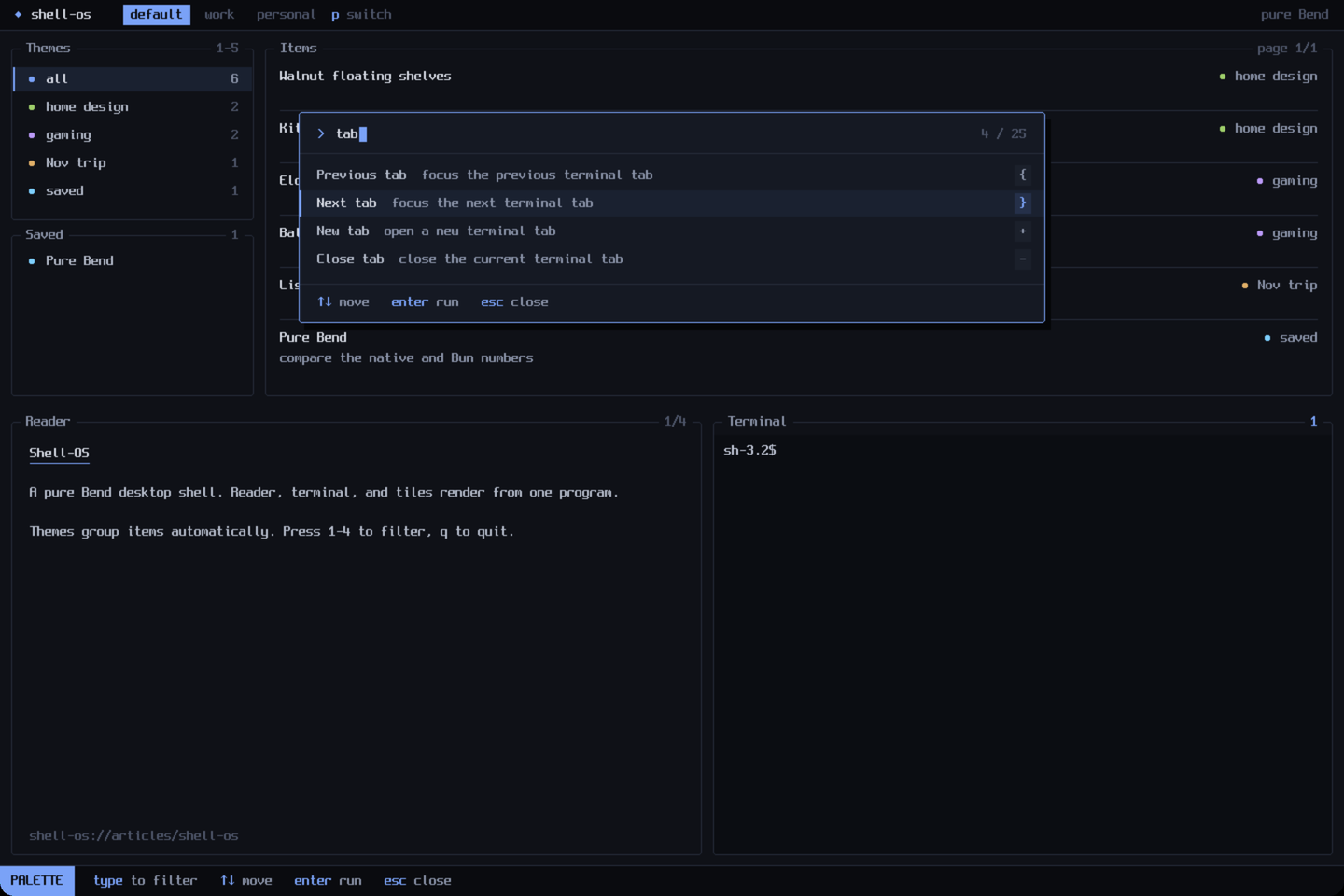The width and height of the screenshot is (1344, 896).
Task: Click the PALETTE mode indicator
Action: pos(36,880)
